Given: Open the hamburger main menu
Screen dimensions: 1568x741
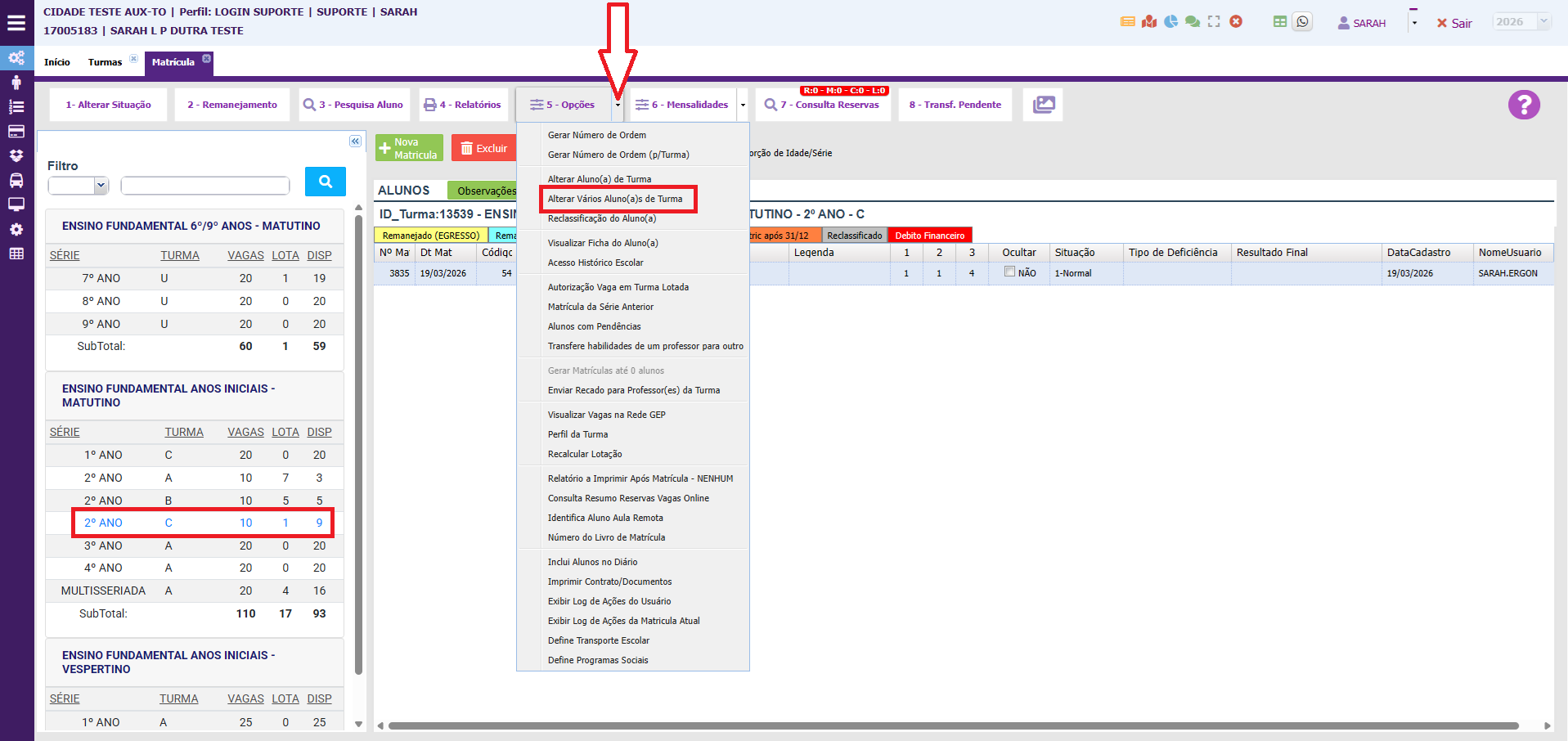Looking at the screenshot, I should pos(16,23).
